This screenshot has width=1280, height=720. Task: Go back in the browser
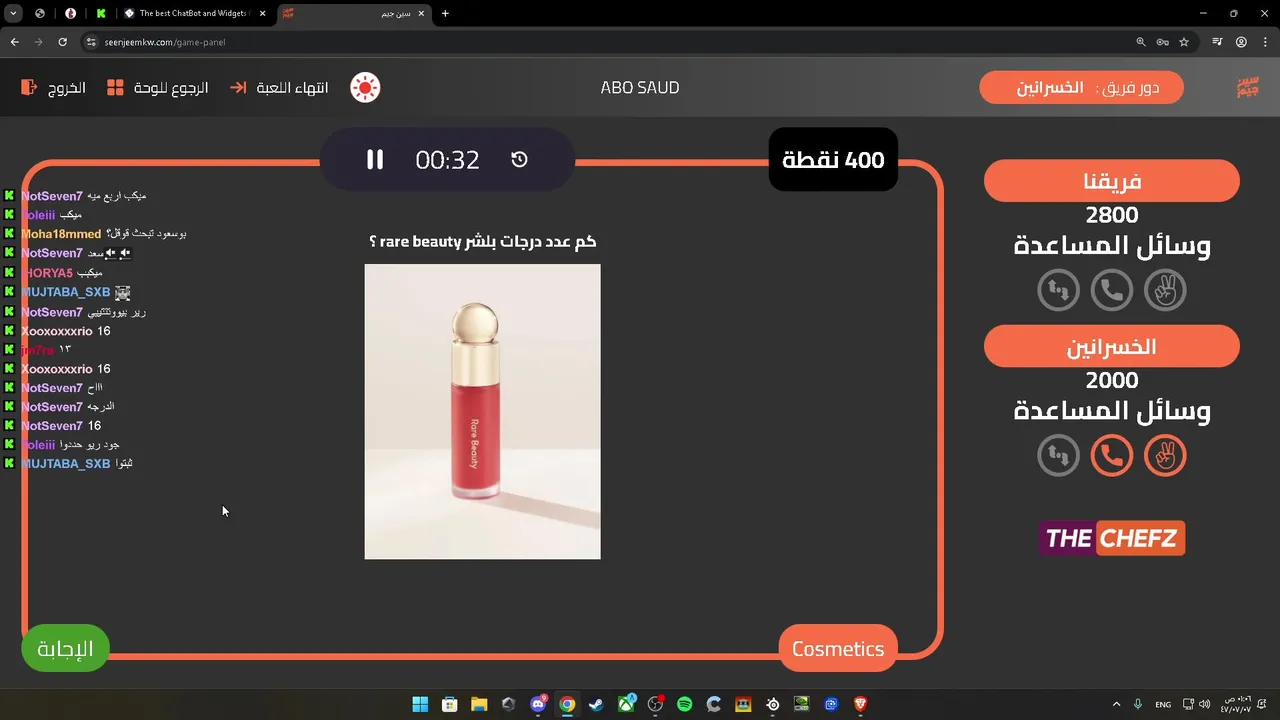pos(15,42)
